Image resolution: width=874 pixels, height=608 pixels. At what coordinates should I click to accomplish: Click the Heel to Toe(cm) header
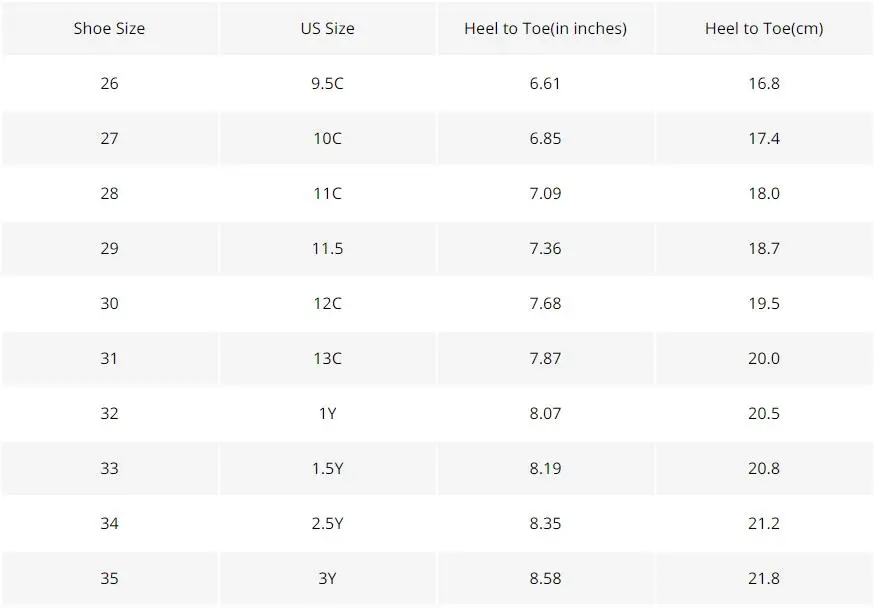click(x=764, y=28)
